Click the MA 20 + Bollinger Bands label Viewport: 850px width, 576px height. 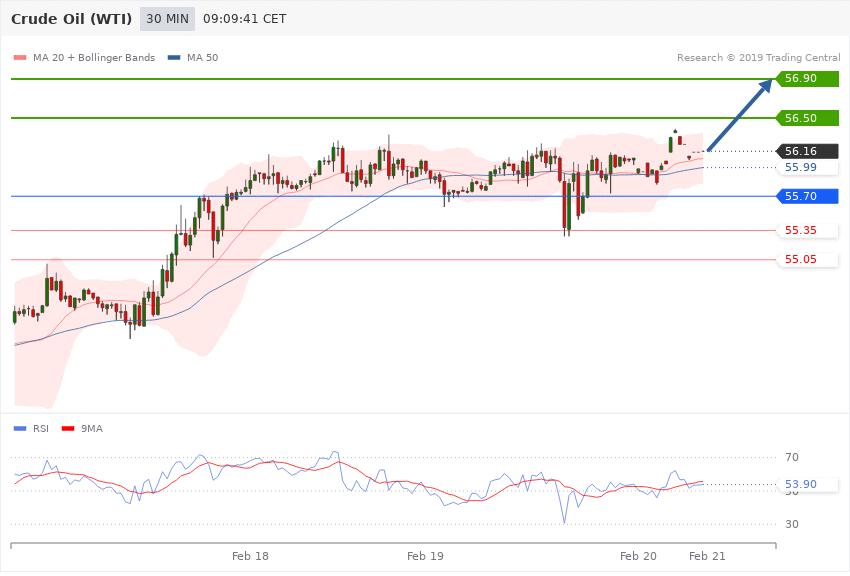(94, 57)
